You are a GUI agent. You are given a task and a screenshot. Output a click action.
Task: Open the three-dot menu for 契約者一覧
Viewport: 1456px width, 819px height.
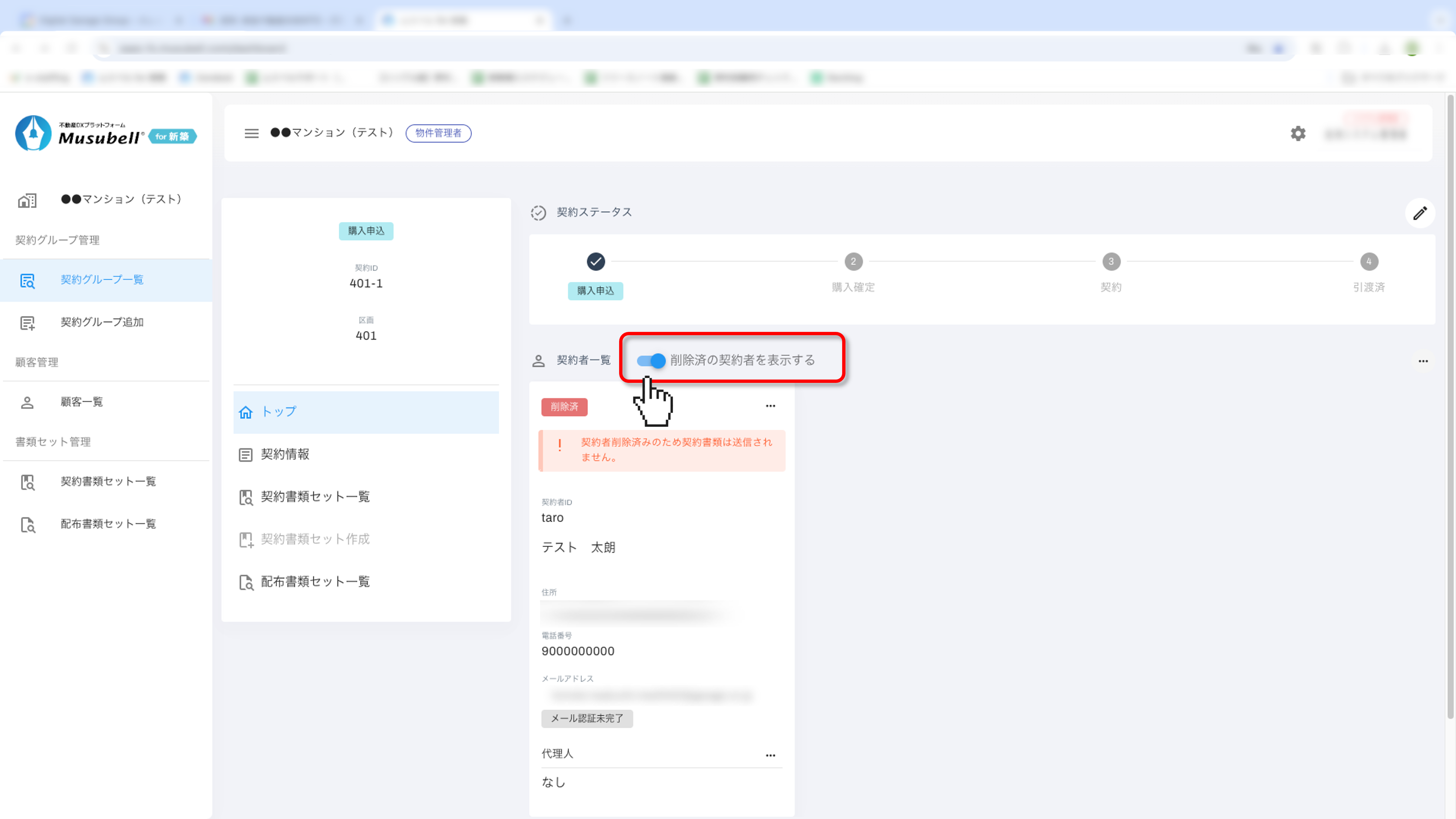1423,361
